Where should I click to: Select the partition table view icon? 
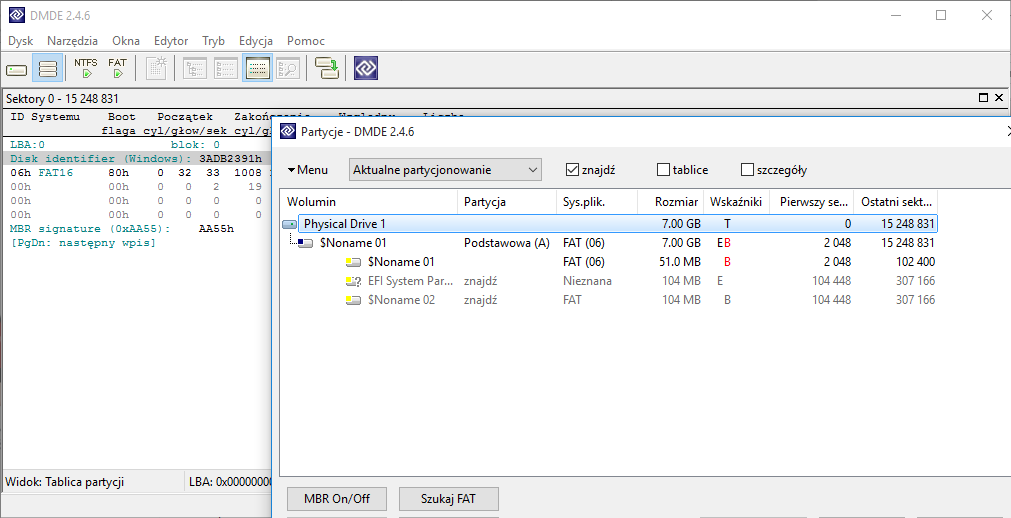[257, 68]
